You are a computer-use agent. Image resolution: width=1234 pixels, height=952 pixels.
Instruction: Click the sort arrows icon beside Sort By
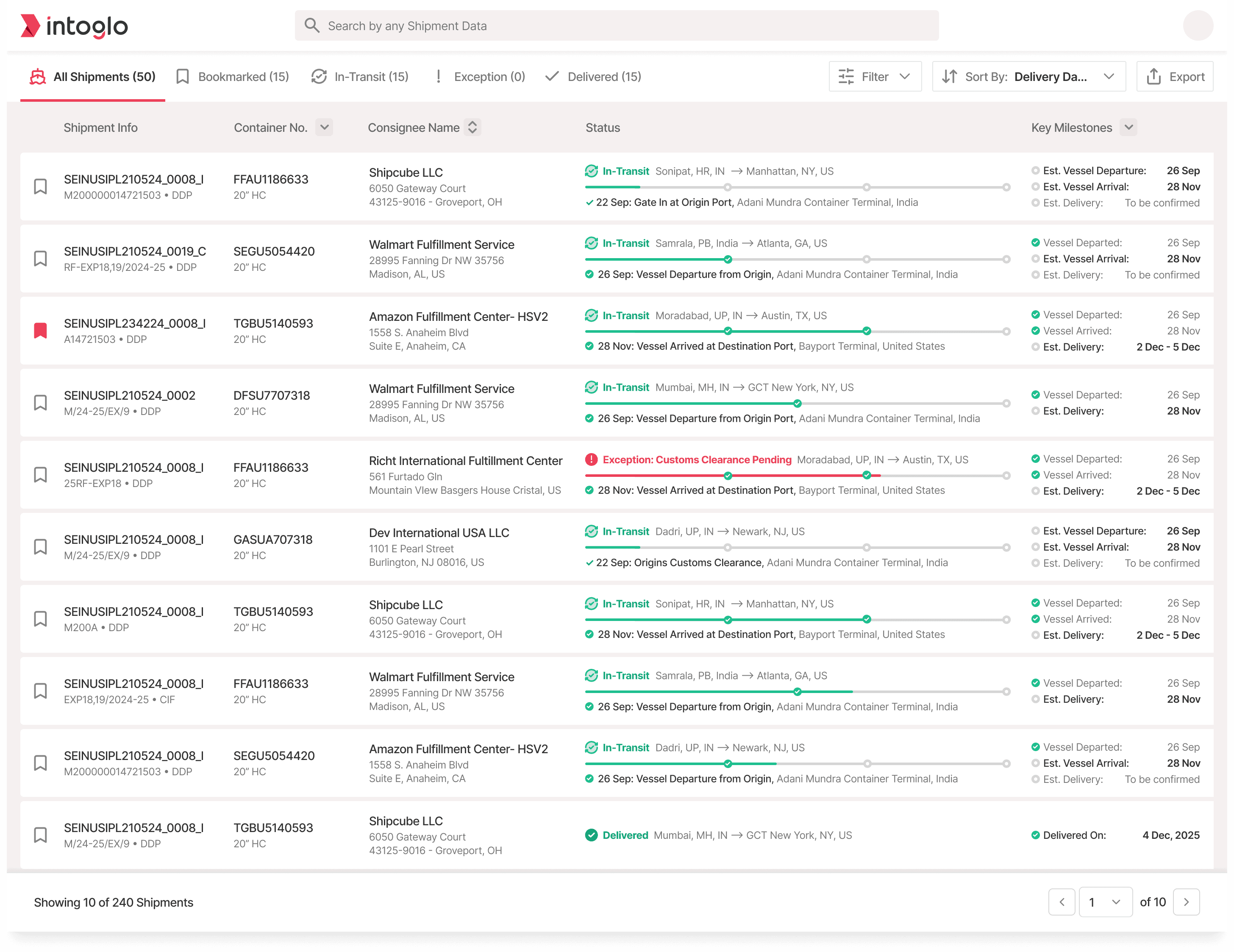pos(949,76)
